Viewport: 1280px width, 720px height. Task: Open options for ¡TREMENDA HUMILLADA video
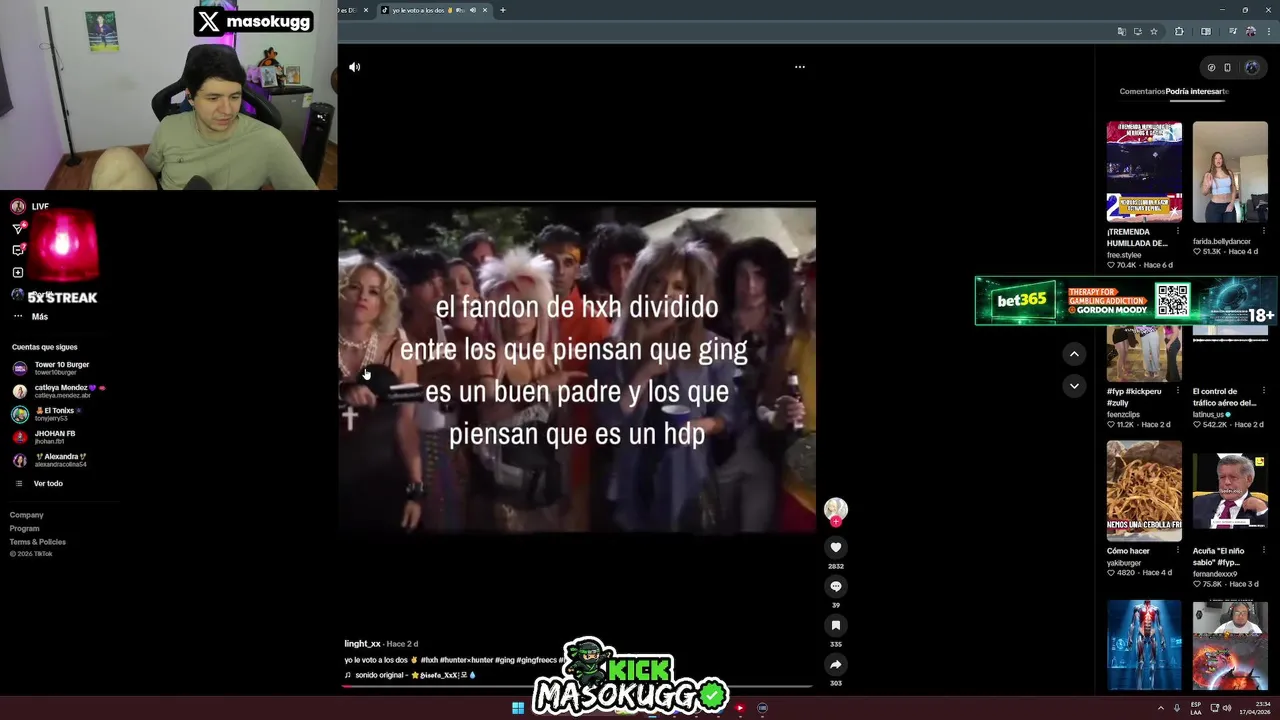pos(1178,231)
